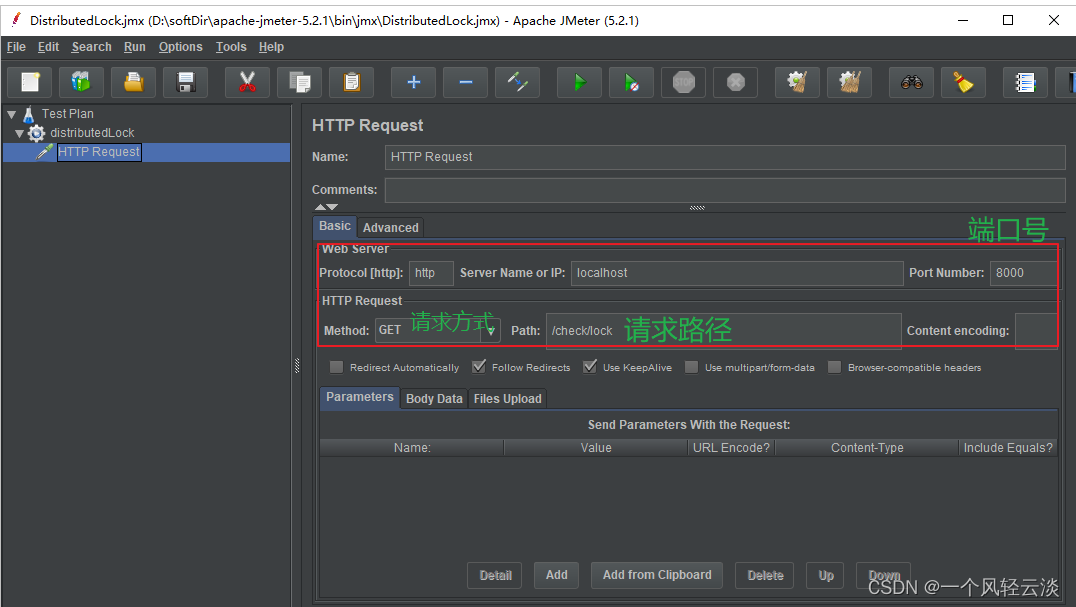Click the Content encoding field
This screenshot has height=607, width=1076.
coord(1036,331)
